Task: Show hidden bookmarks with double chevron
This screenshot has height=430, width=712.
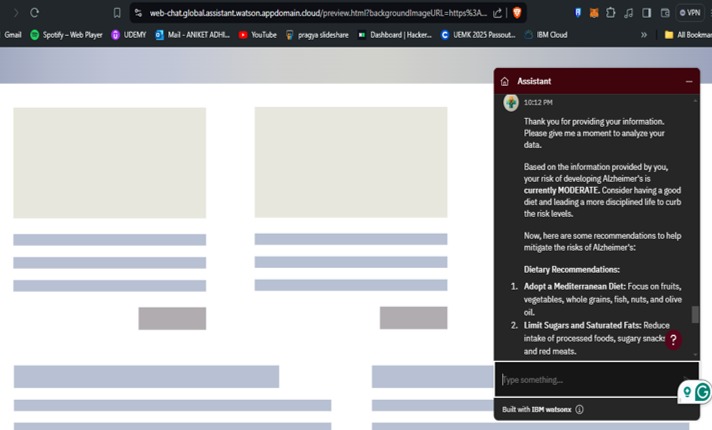Action: click(x=643, y=35)
